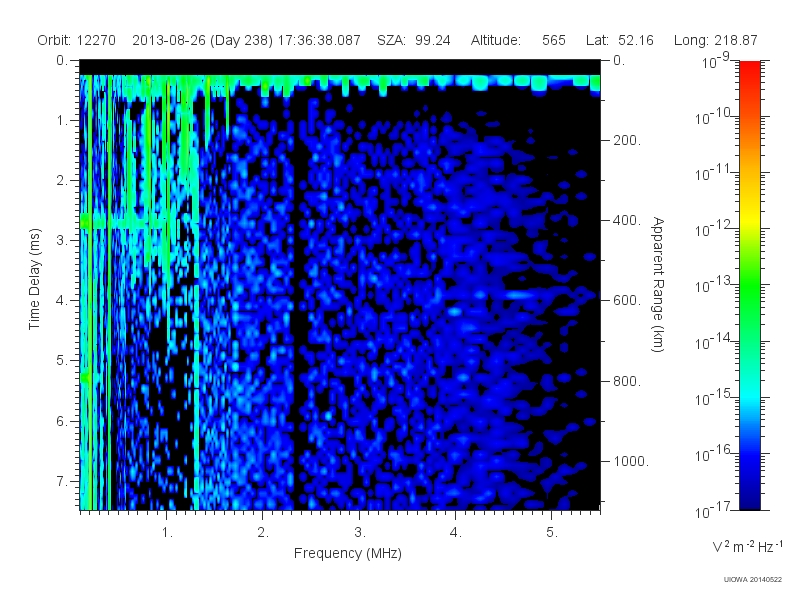Click the yellow band of the color scale

click(x=749, y=218)
